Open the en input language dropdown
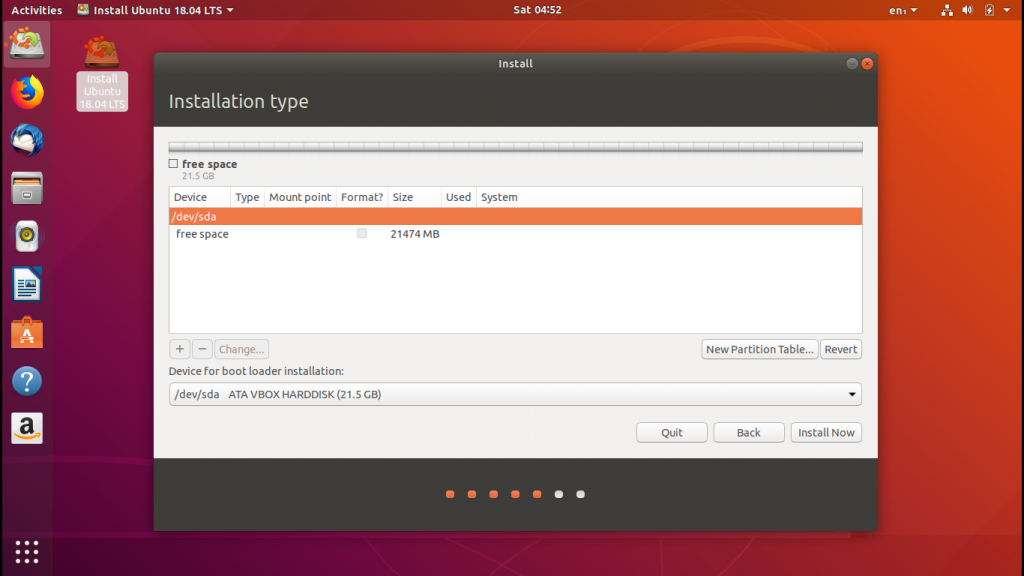The height and width of the screenshot is (576, 1024). click(903, 10)
